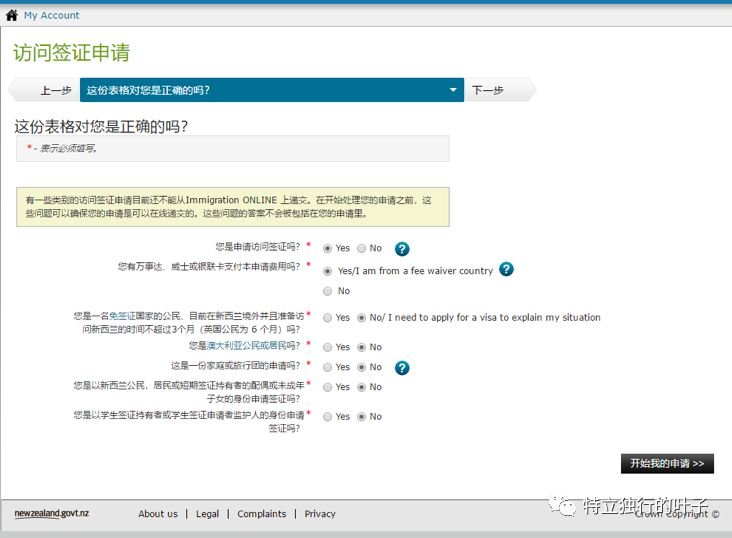Select Yes for 澳大利亚公民或居民 question
Viewport: 732px width, 538px height.
[x=327, y=347]
